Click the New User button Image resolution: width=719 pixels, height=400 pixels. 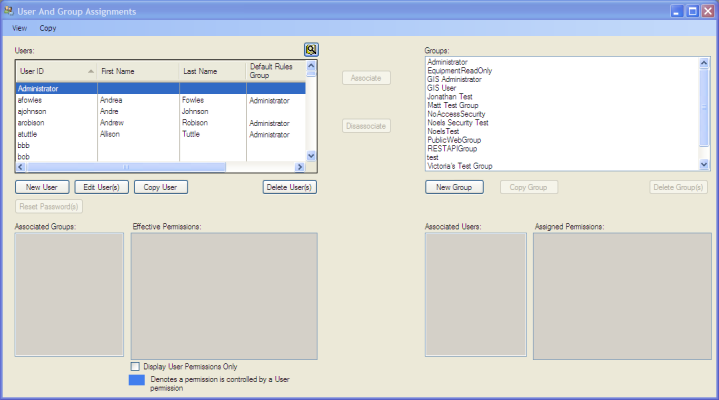42,187
